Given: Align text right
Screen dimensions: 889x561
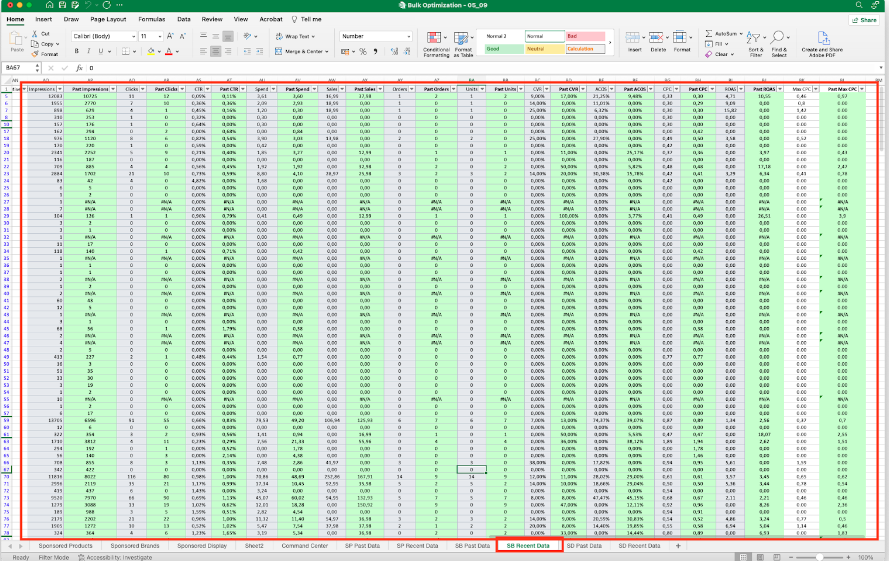Looking at the screenshot, I should [x=228, y=51].
